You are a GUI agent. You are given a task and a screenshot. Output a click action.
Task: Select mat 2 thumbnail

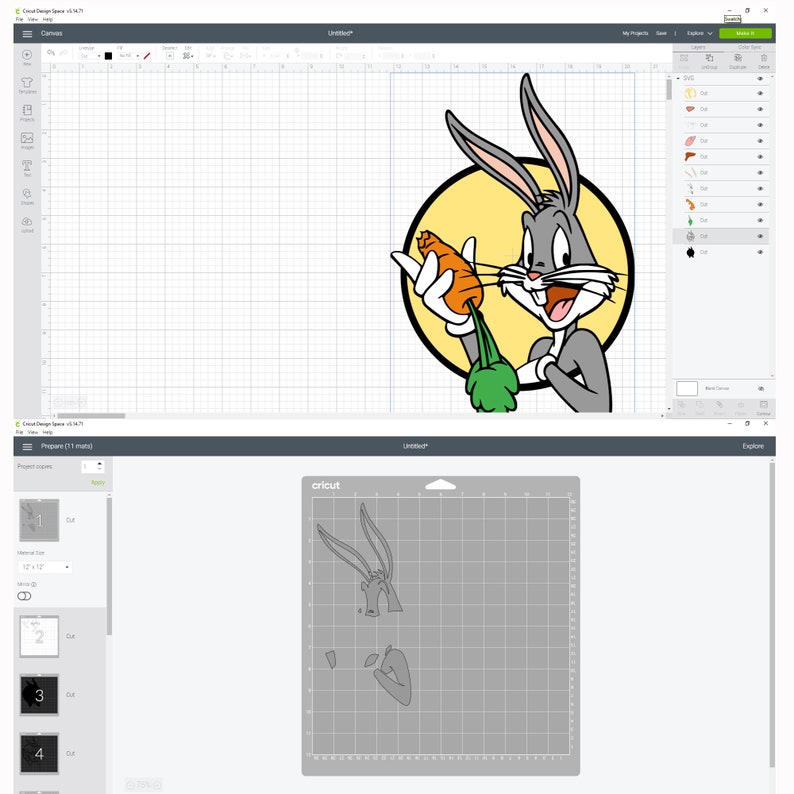tap(39, 637)
